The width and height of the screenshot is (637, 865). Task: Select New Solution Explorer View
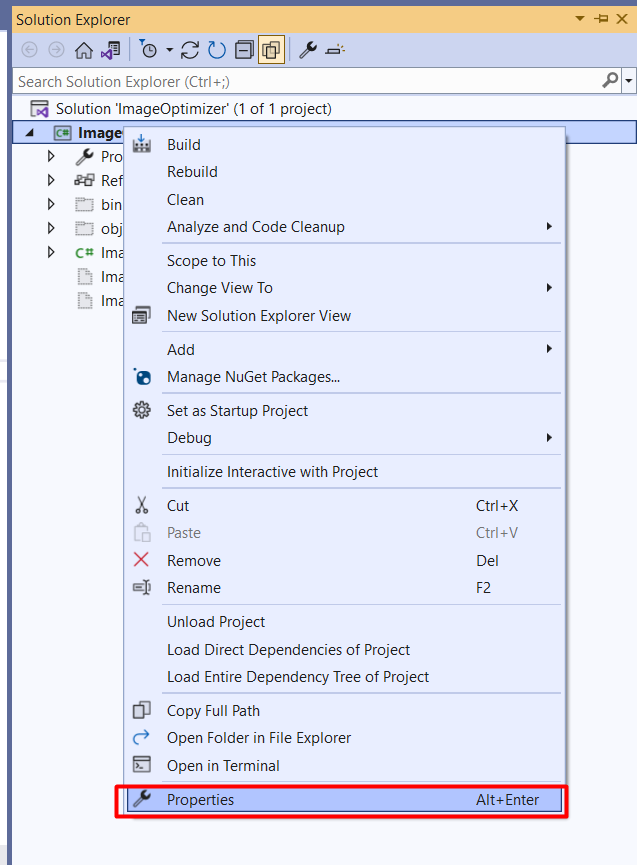(x=345, y=316)
